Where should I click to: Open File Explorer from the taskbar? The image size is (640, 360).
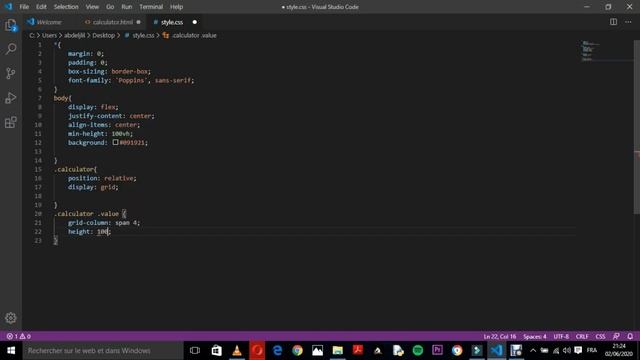pos(338,351)
